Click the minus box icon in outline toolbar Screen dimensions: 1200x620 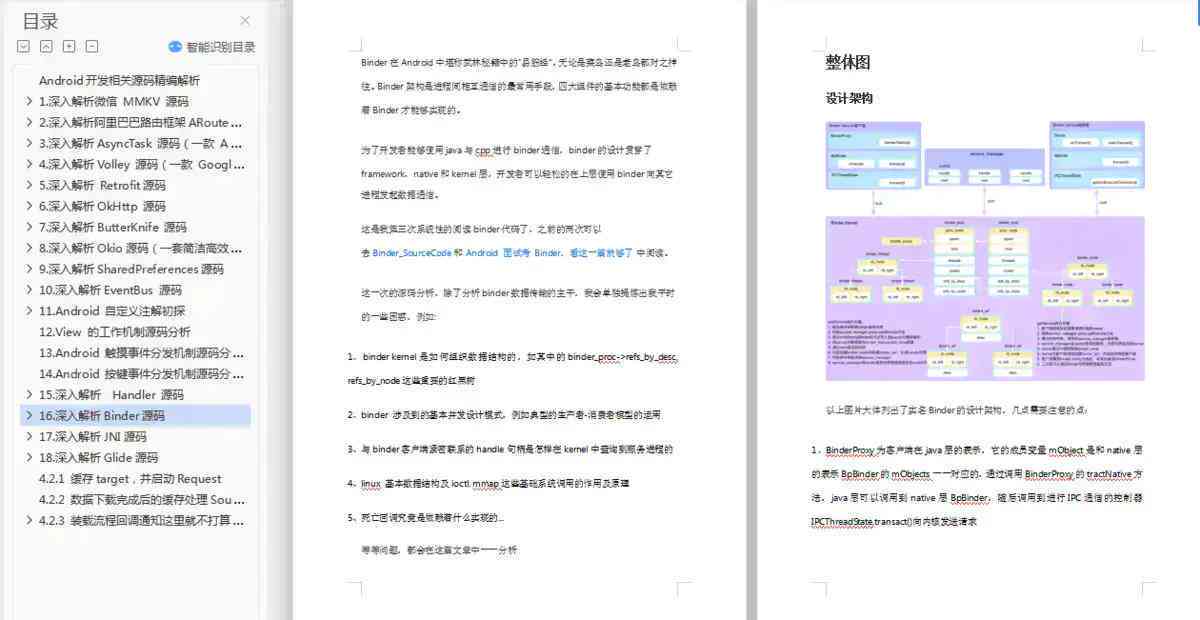[92, 46]
